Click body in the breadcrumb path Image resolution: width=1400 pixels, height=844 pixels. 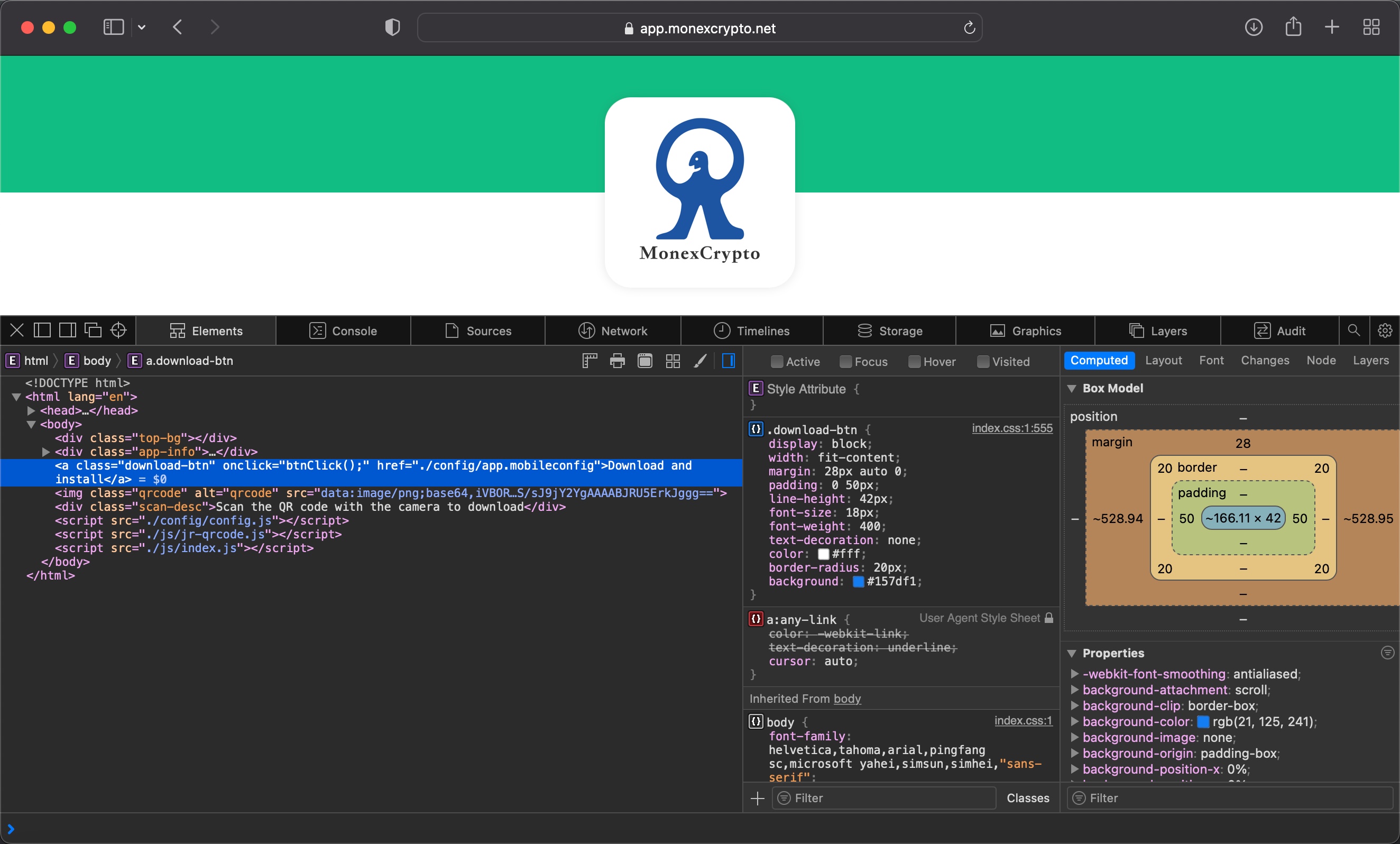(89, 361)
